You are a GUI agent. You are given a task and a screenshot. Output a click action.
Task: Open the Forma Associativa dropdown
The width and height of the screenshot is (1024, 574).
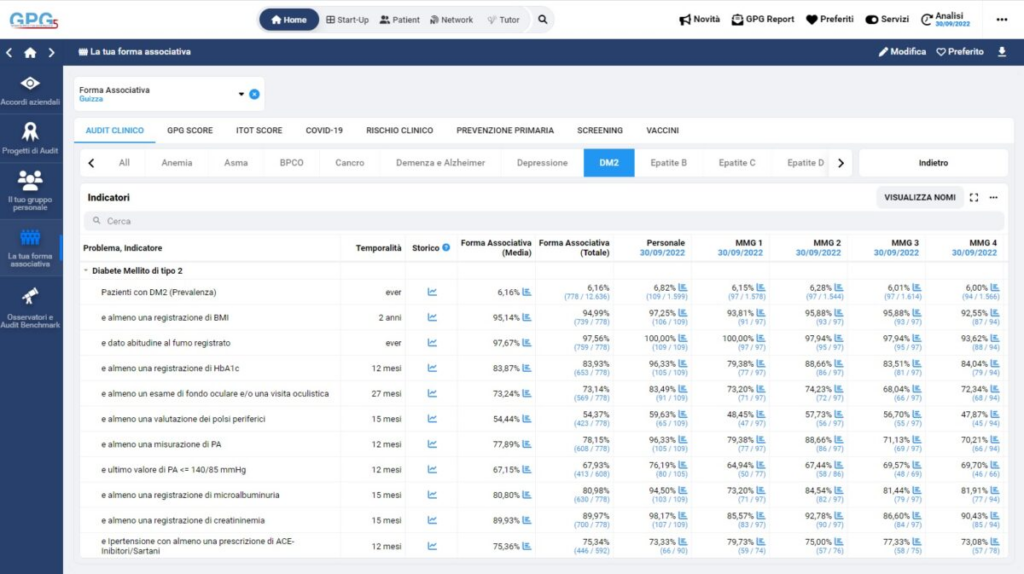pos(241,95)
